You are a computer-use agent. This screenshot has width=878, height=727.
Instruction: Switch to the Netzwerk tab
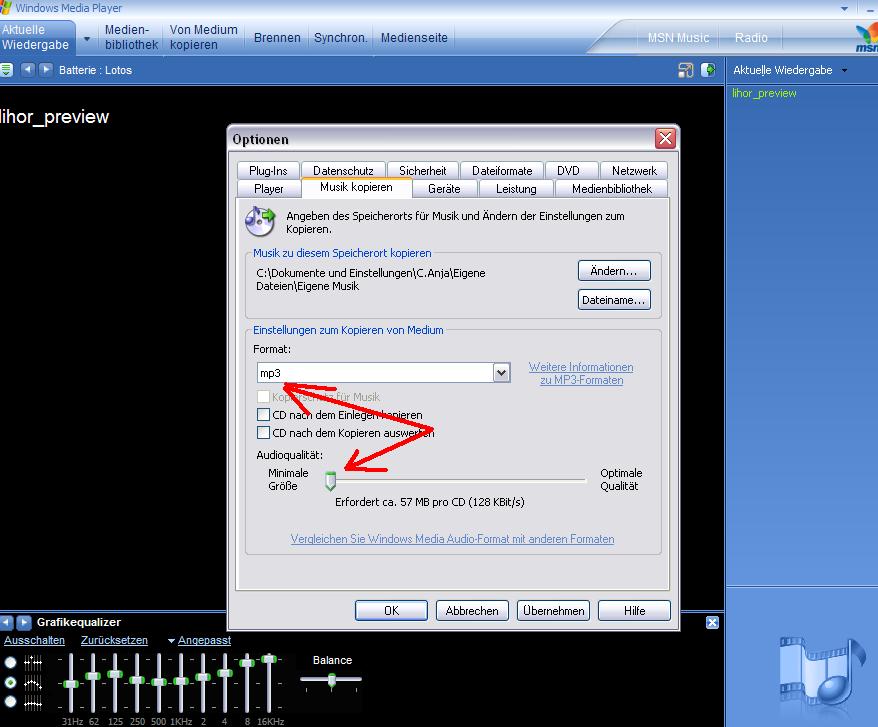pos(634,170)
